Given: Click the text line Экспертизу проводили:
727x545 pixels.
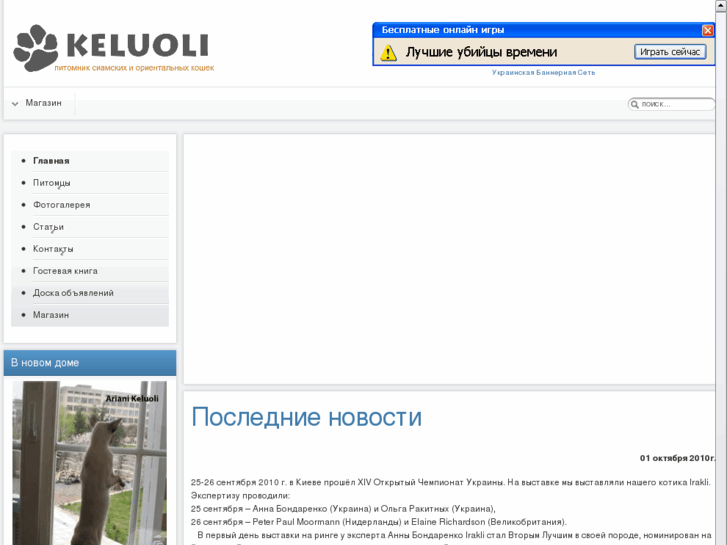Looking at the screenshot, I should 240,495.
